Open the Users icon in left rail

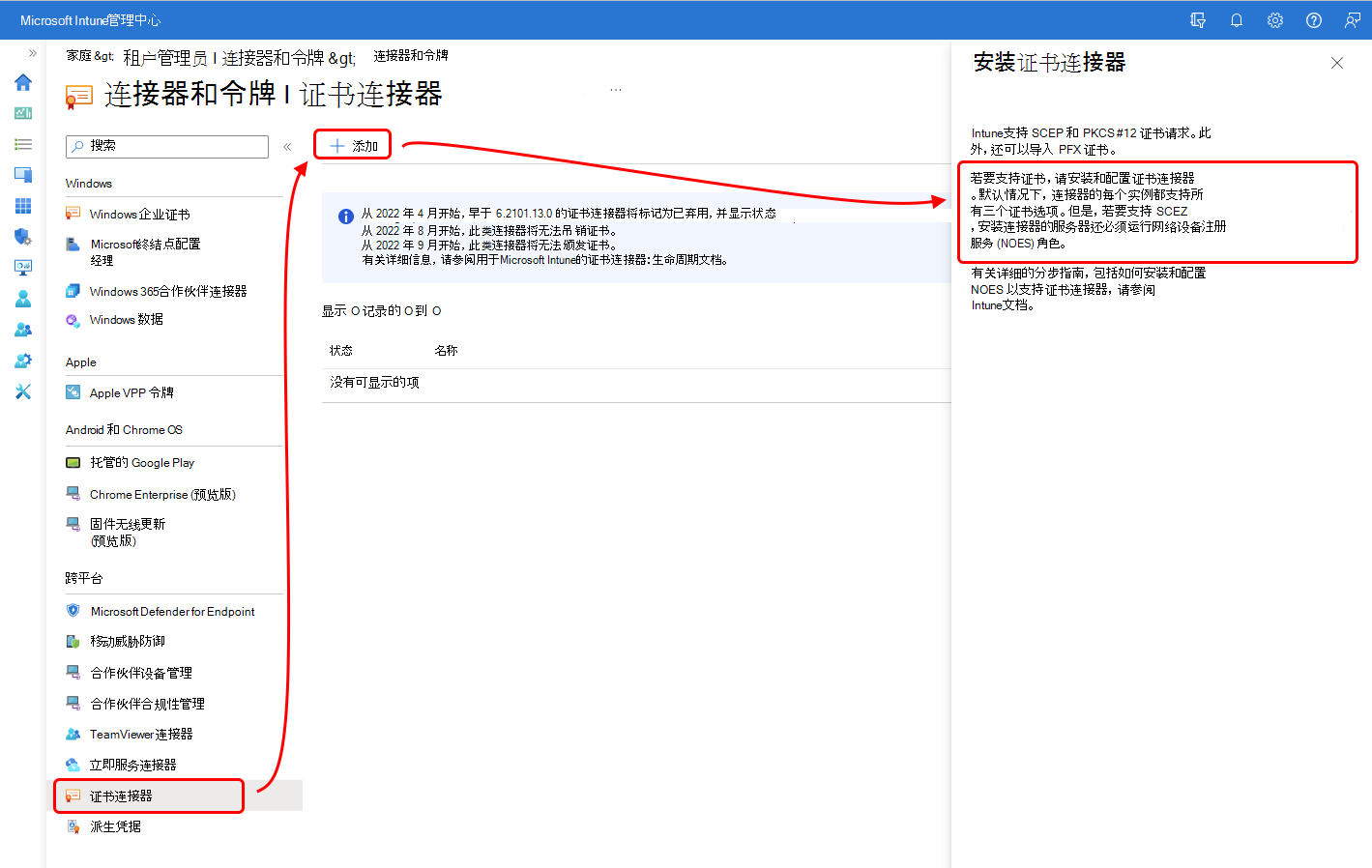(x=23, y=299)
